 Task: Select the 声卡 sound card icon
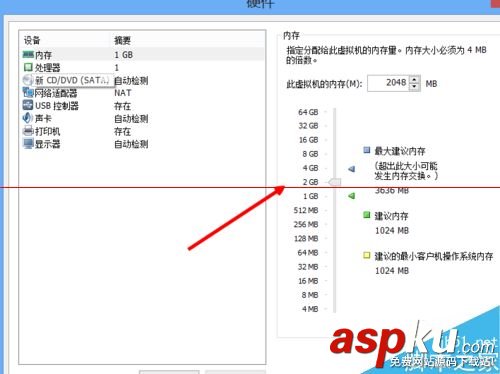[27, 118]
